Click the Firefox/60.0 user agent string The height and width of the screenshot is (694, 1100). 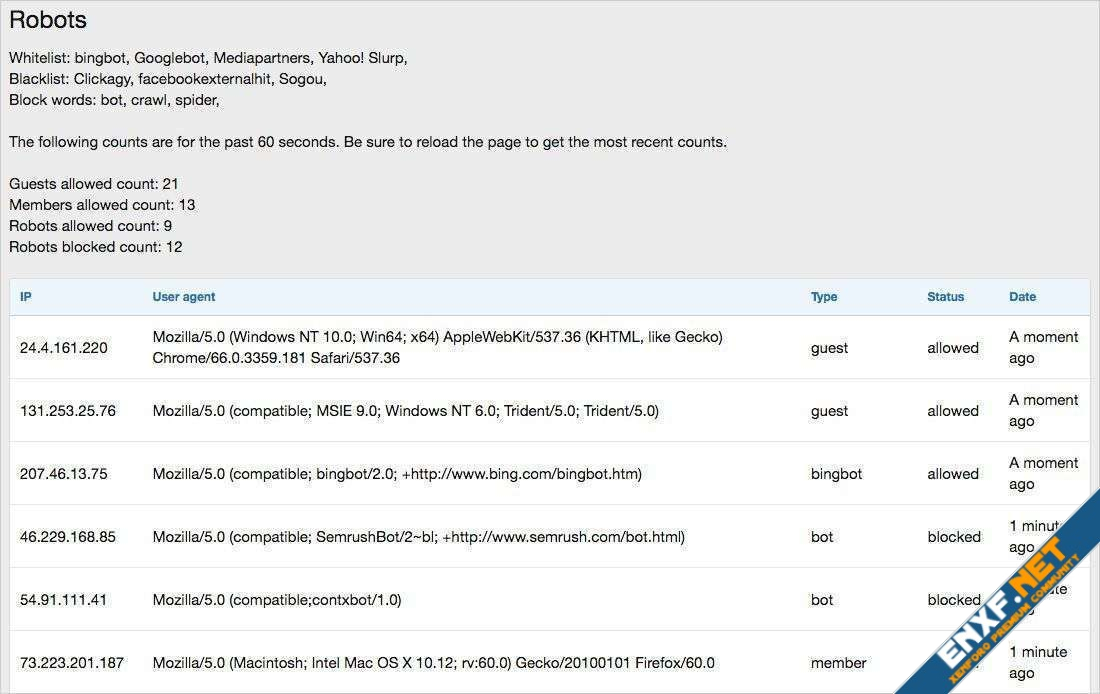click(x=434, y=663)
